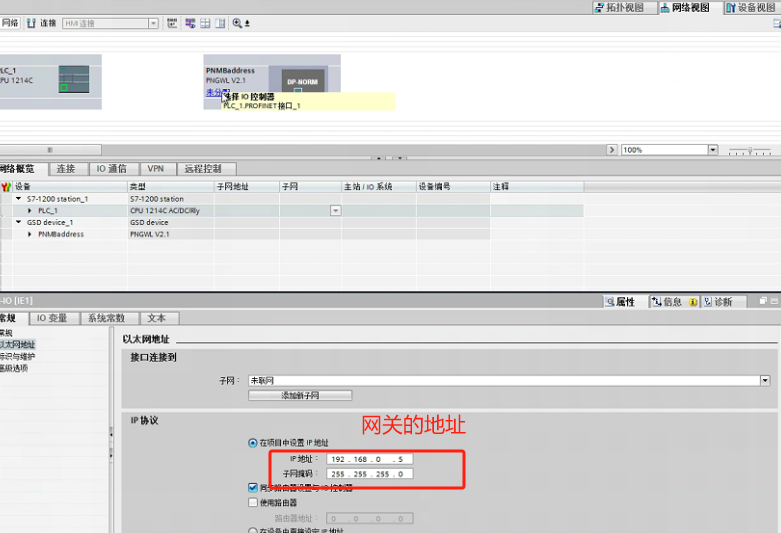
Task: Click the show address labels icon
Action: 190,23
